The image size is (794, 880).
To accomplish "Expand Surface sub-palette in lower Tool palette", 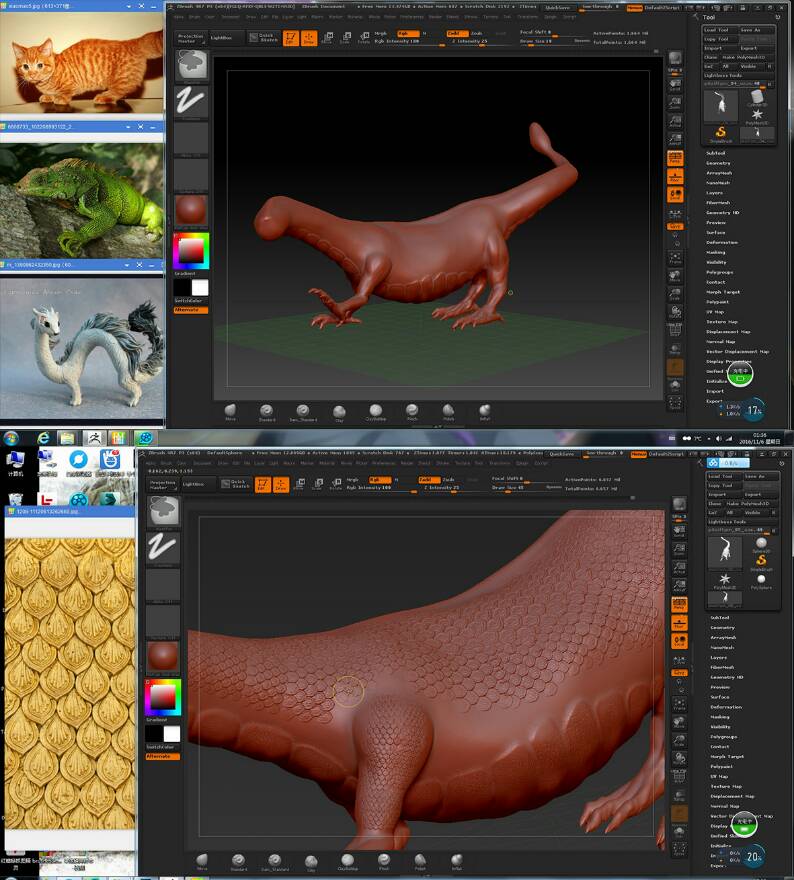I will coord(720,697).
